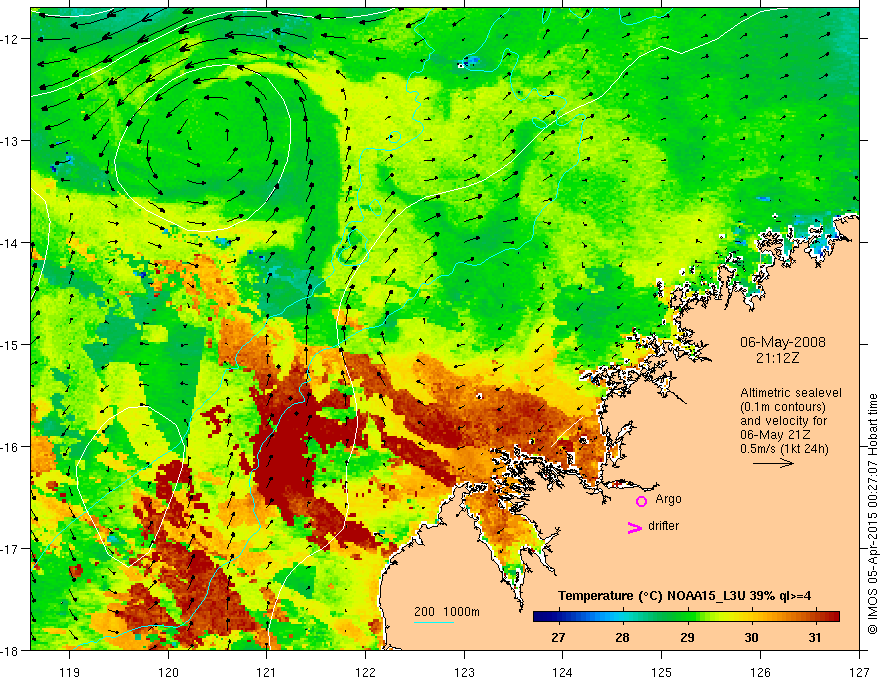
Task: Click the '124' longitude axis label
Action: coord(563,672)
